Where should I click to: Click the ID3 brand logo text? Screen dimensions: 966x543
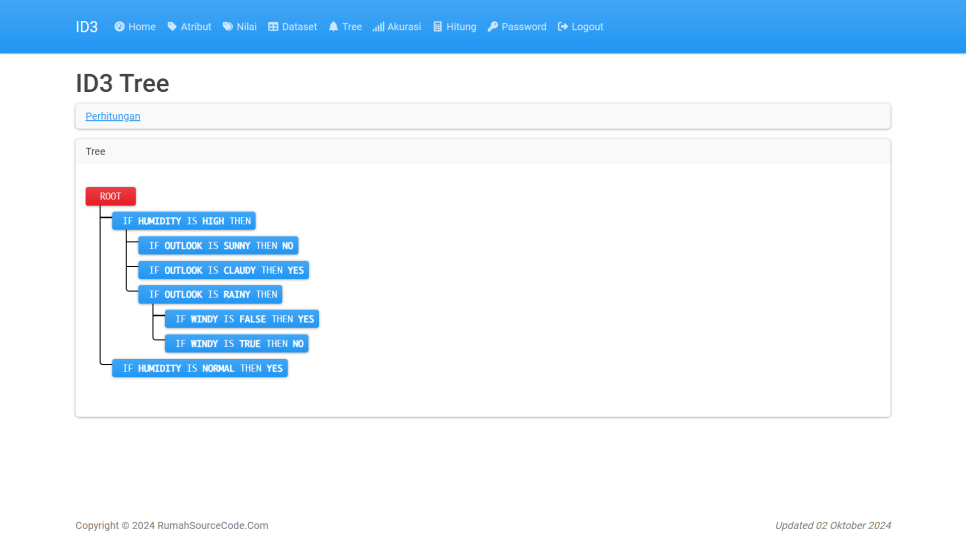(87, 27)
